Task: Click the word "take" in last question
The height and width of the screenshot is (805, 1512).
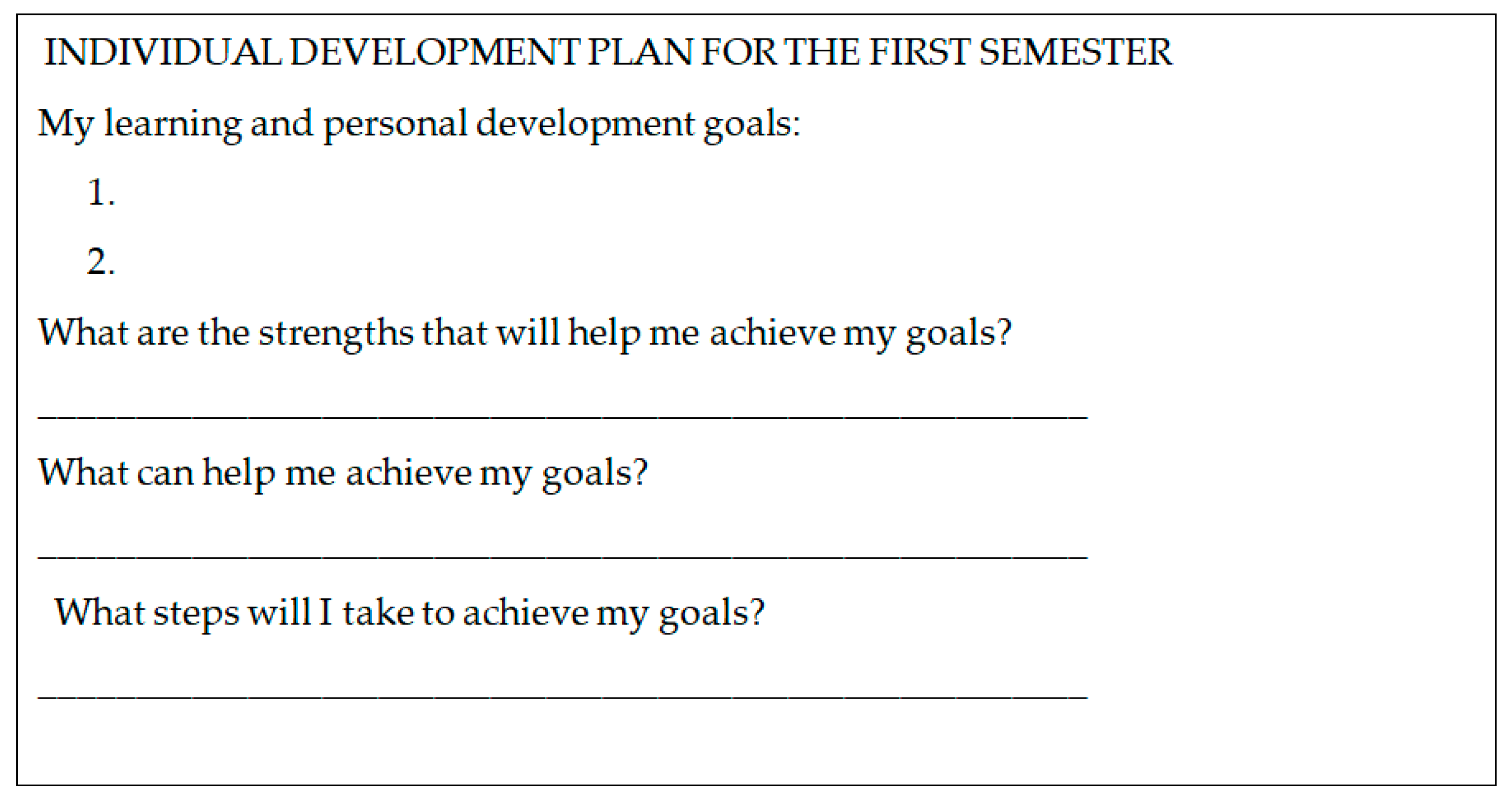Action: 379,613
